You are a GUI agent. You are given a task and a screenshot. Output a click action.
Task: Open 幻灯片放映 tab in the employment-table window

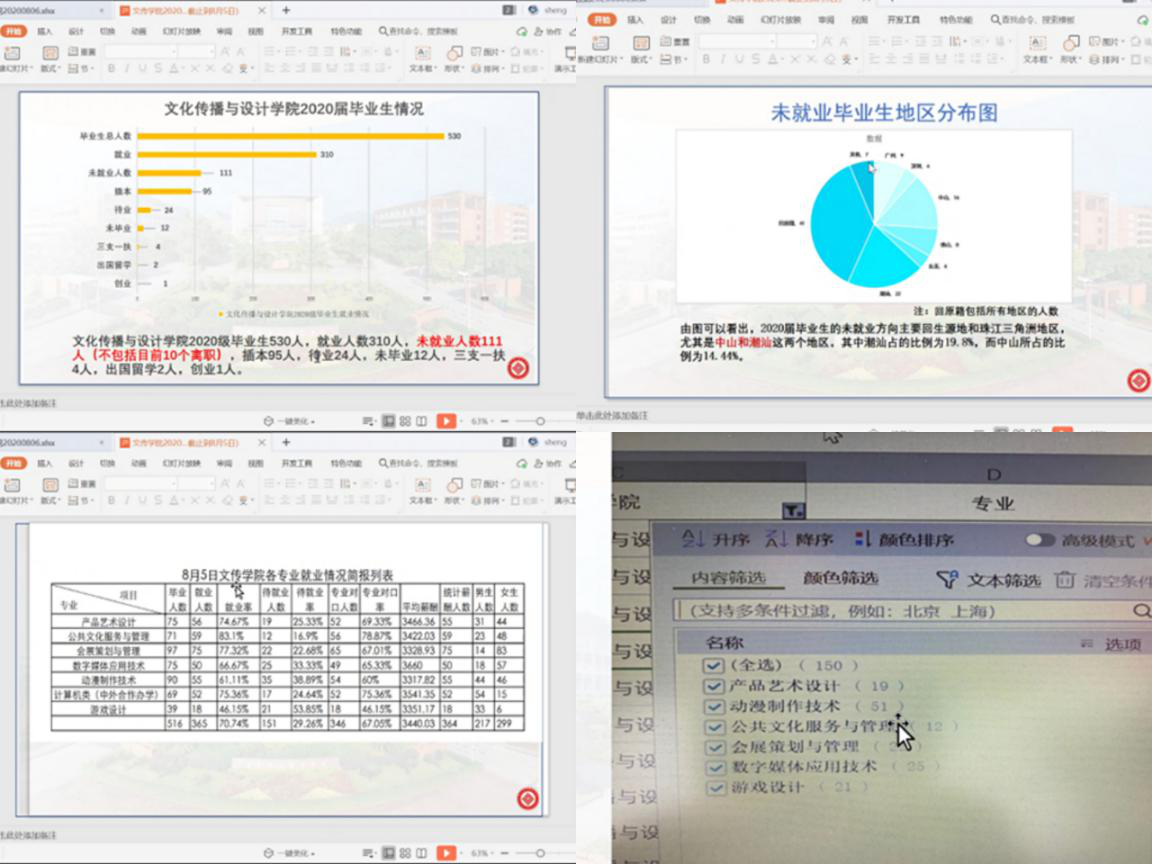[x=181, y=464]
